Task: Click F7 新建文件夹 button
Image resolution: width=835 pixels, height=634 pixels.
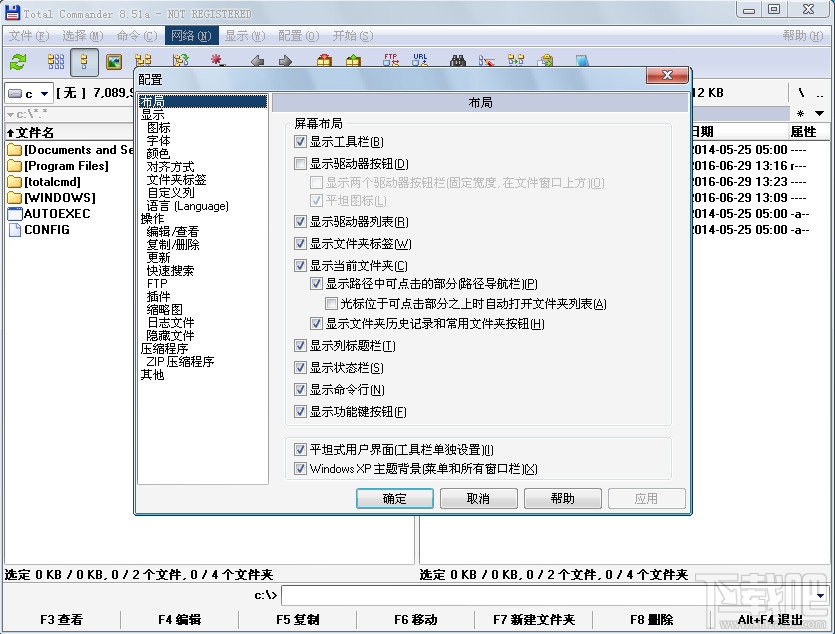Action: 534,619
